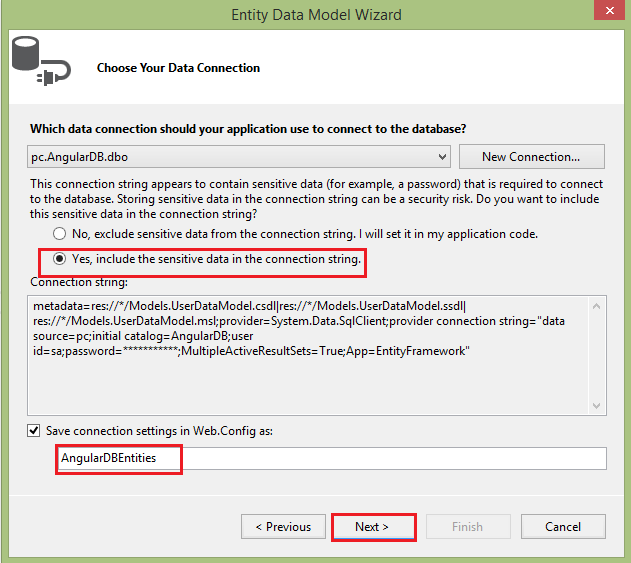Go back with the Previous button
Screen dimensions: 631x563
click(x=283, y=526)
